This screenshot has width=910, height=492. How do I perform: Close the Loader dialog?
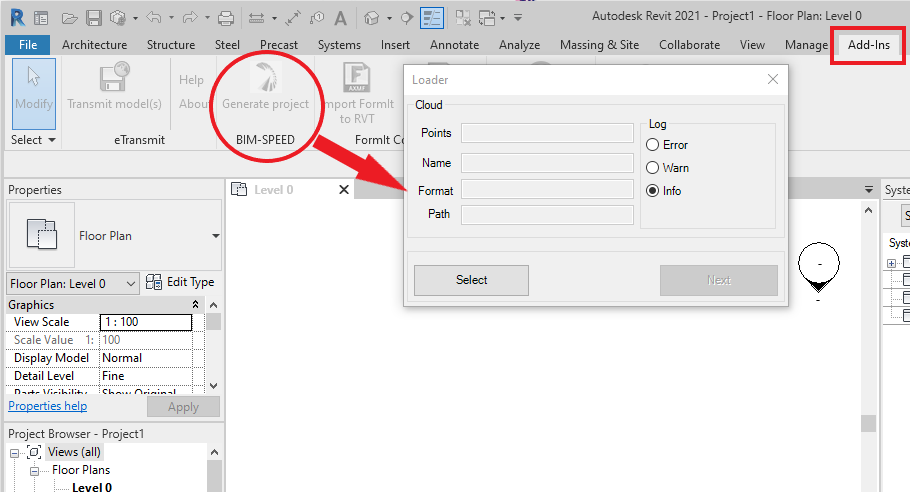pyautogui.click(x=772, y=79)
